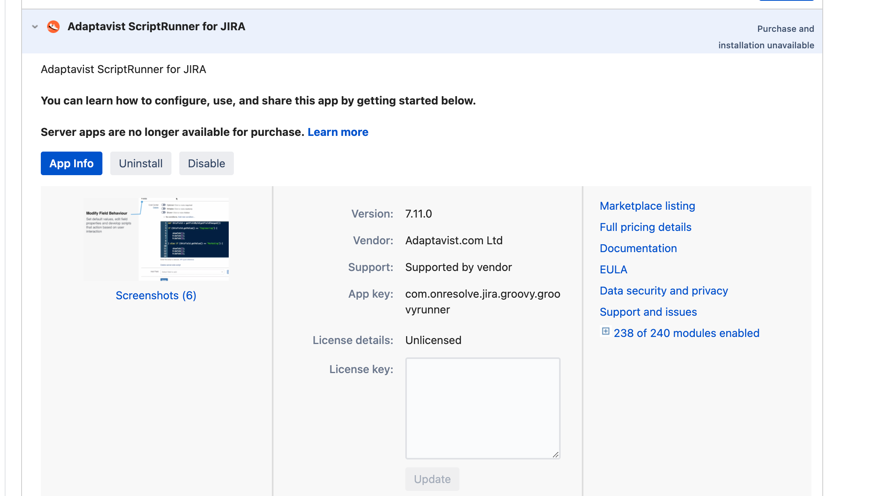Open Data security and privacy link
This screenshot has height=496, width=871.
[x=663, y=291]
